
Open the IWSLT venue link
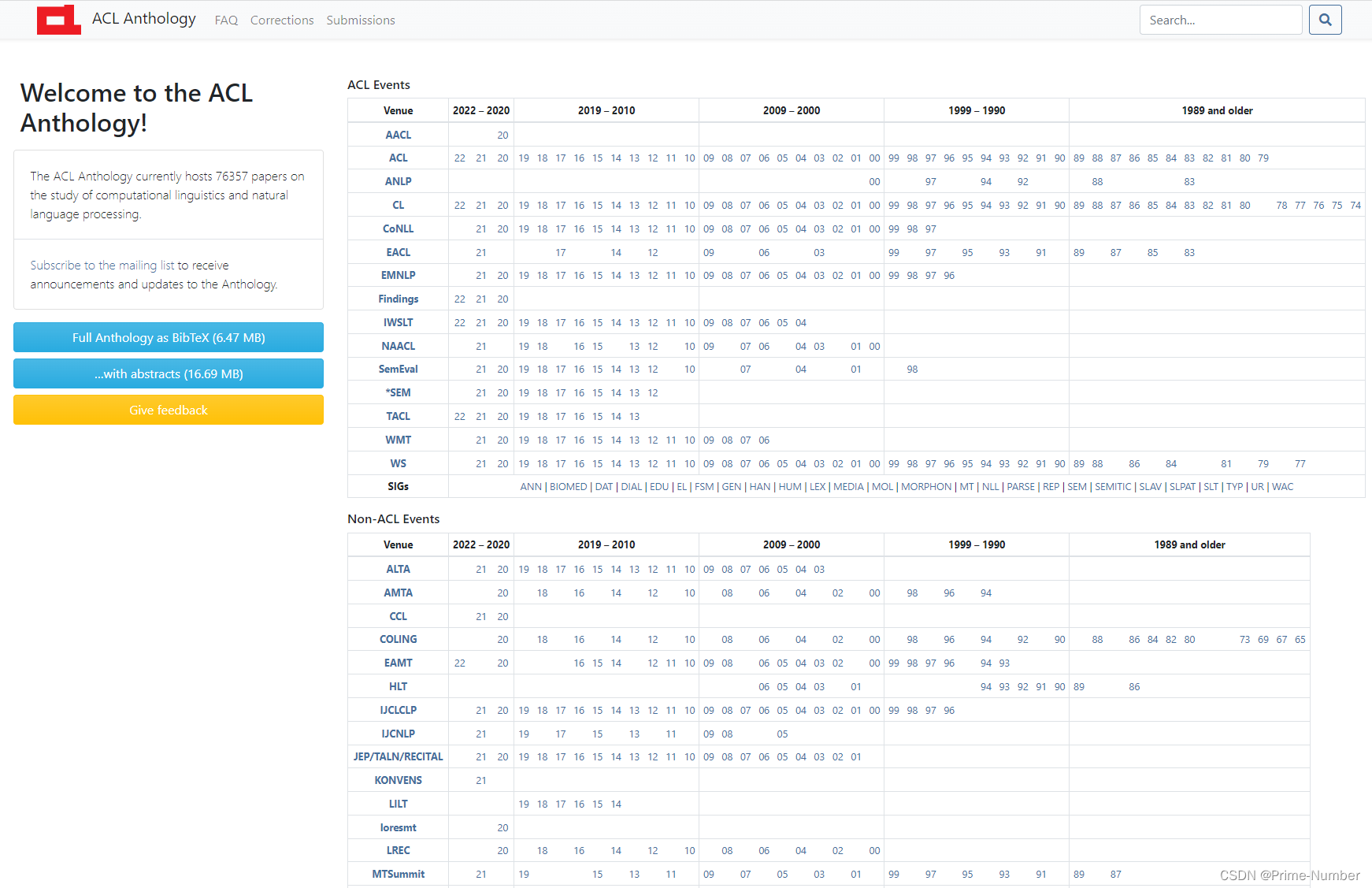[x=399, y=322]
